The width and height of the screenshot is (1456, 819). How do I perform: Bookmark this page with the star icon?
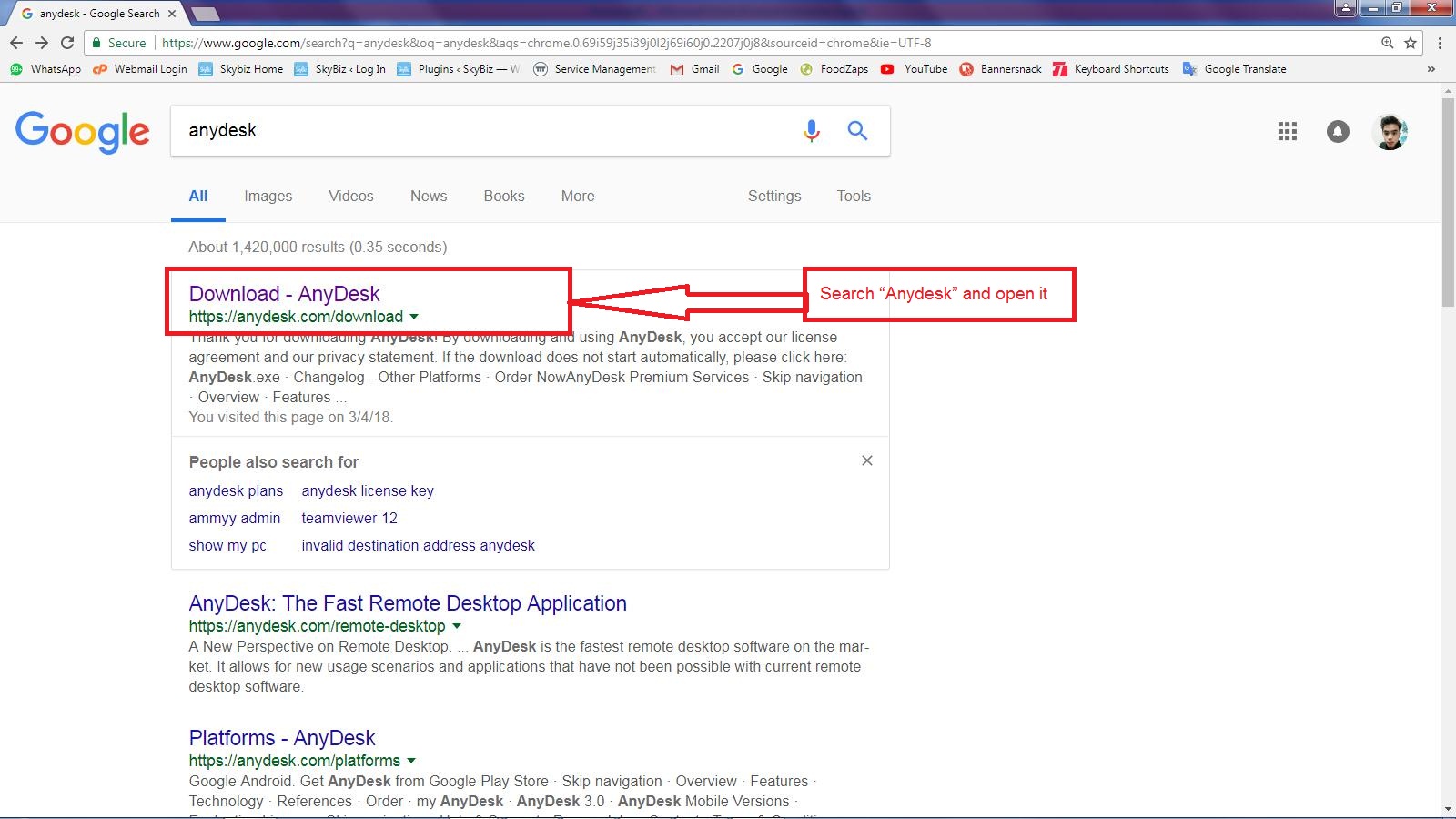pyautogui.click(x=1410, y=43)
